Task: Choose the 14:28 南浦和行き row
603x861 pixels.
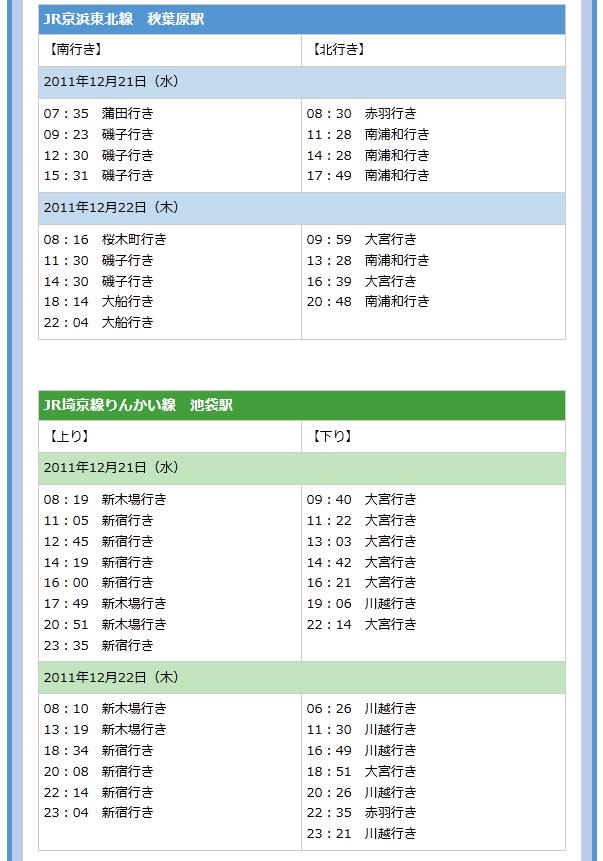Action: click(x=368, y=155)
